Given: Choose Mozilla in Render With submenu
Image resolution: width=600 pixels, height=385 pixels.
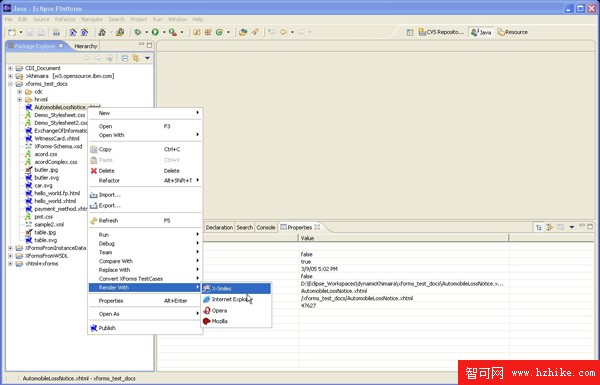Looking at the screenshot, I should (236, 321).
